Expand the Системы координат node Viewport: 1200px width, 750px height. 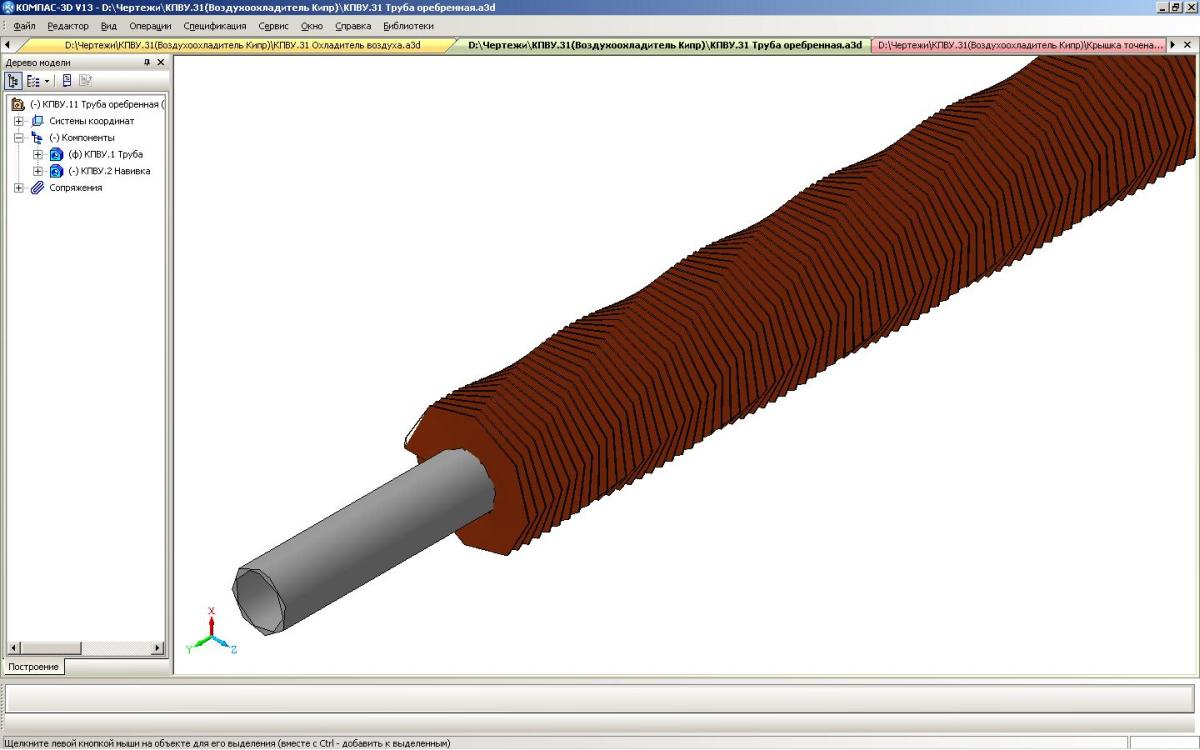pos(19,121)
